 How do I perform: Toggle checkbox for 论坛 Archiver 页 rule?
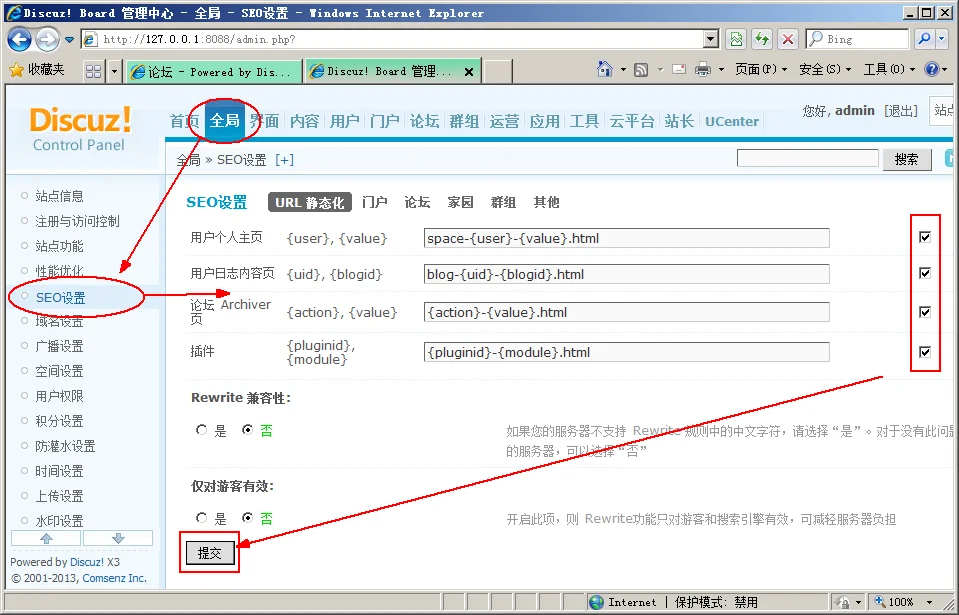click(x=925, y=312)
